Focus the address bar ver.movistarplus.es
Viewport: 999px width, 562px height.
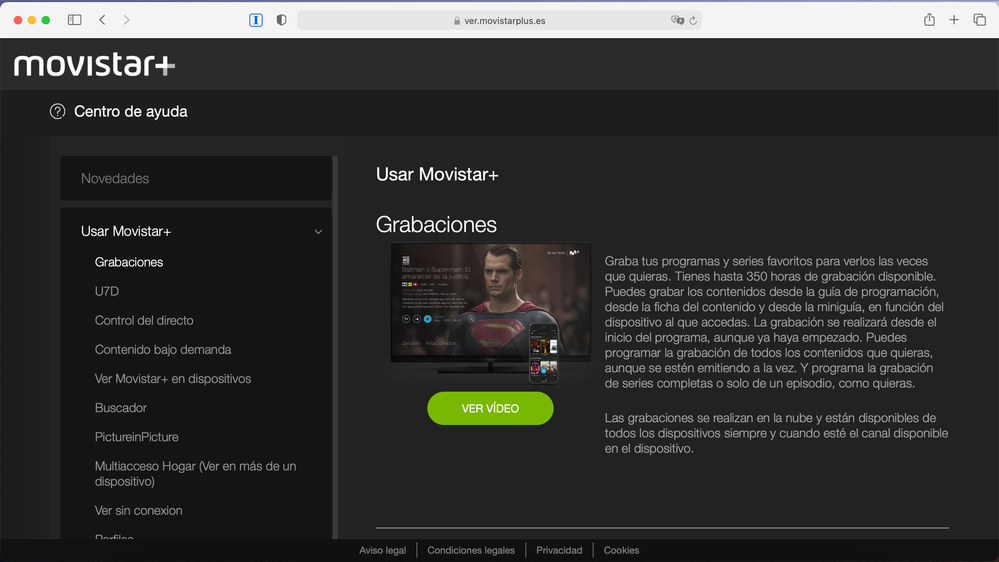pos(500,20)
